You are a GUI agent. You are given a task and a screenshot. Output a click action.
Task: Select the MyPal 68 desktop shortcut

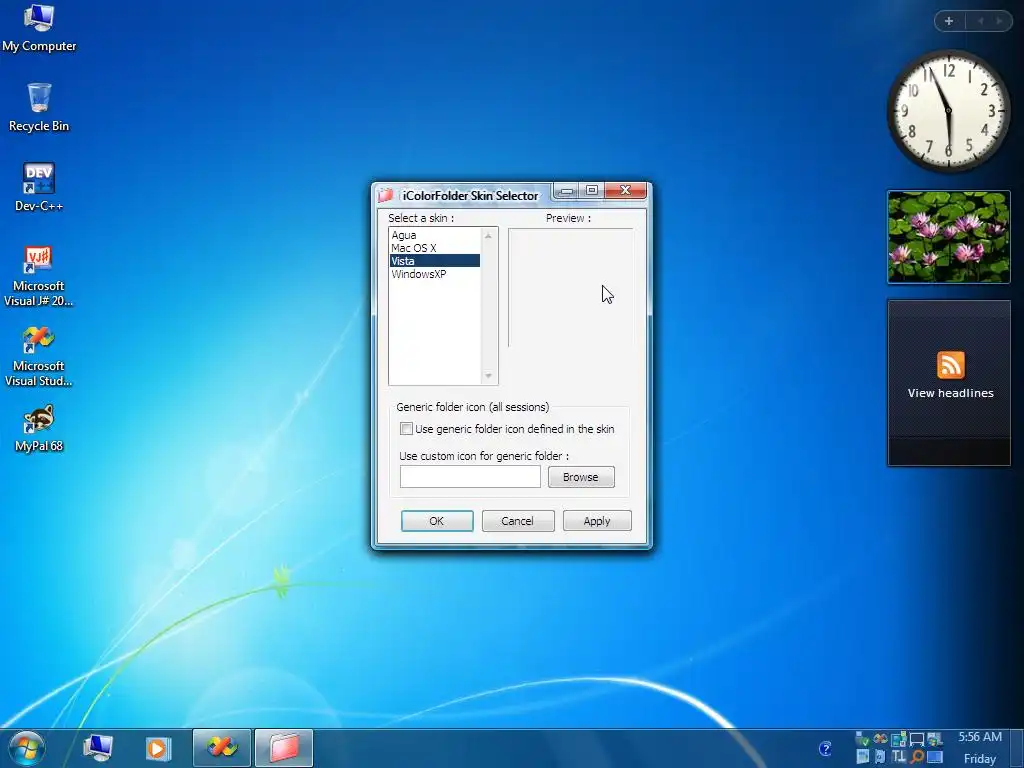coord(39,428)
